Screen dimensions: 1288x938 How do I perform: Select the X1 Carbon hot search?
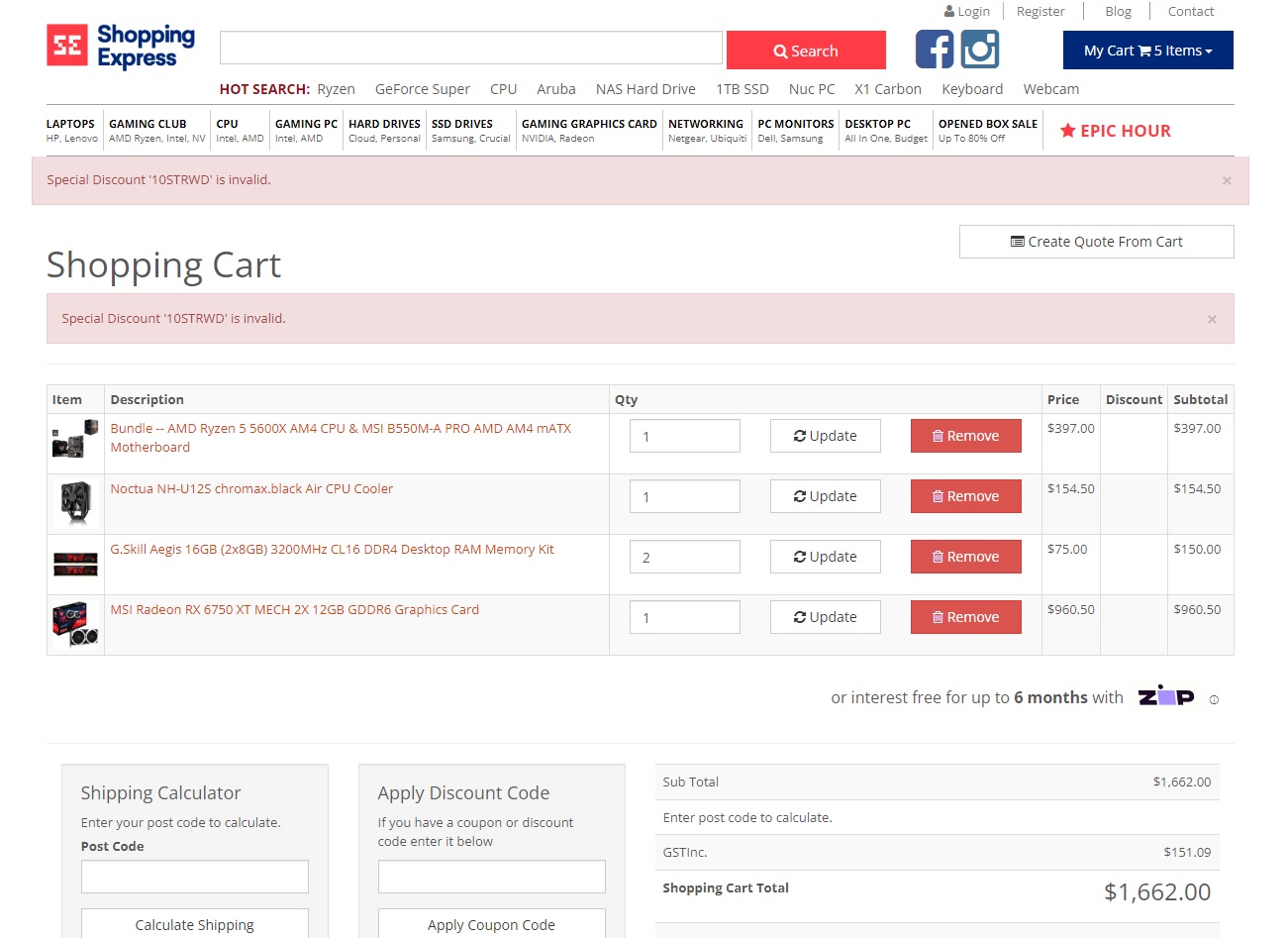[x=888, y=89]
